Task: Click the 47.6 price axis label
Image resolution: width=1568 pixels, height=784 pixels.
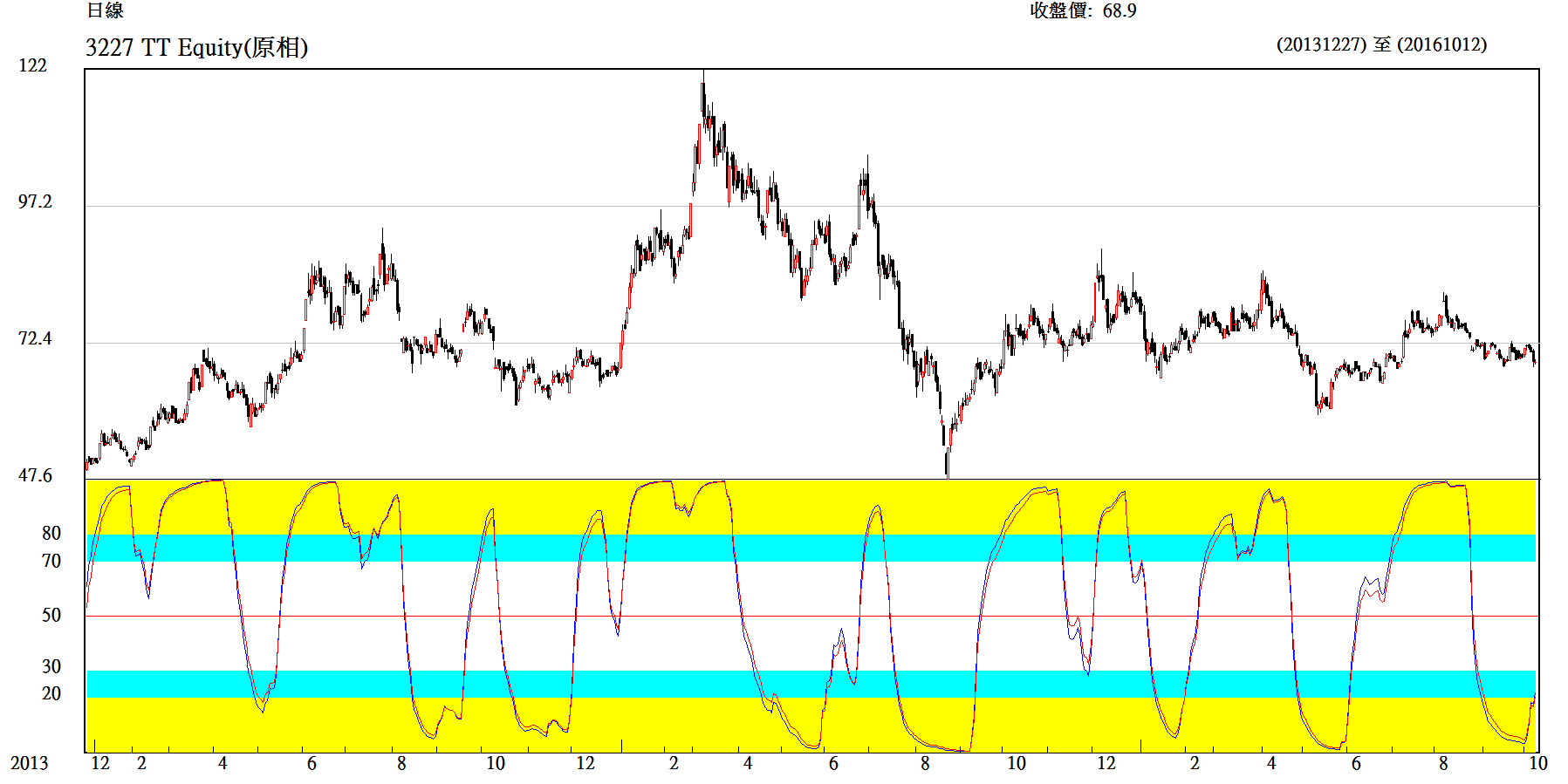Action: point(35,475)
